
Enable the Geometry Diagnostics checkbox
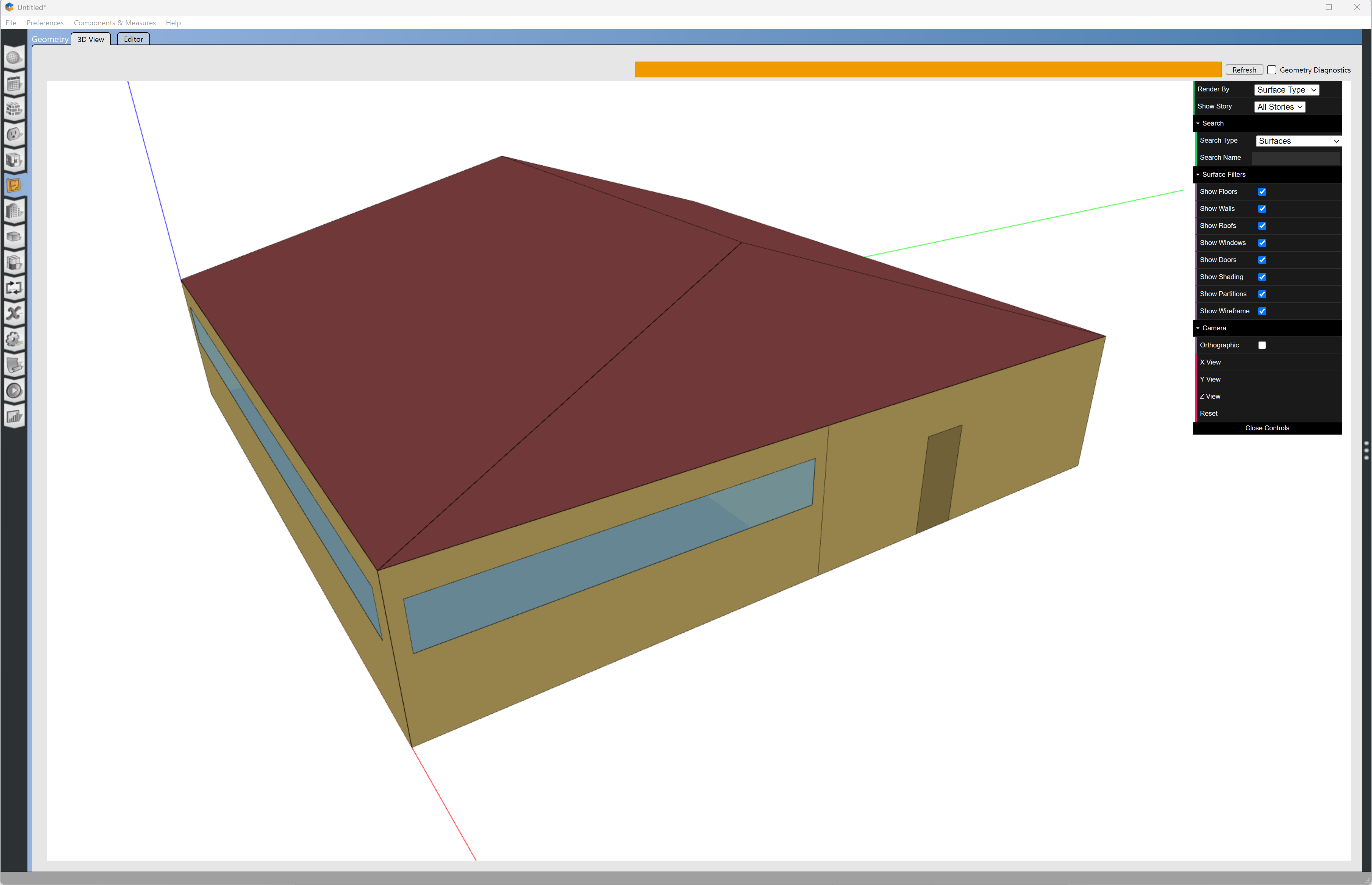(1271, 70)
